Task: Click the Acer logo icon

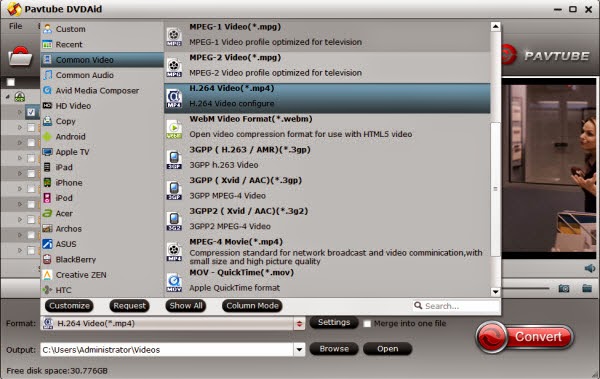Action: (x=47, y=213)
